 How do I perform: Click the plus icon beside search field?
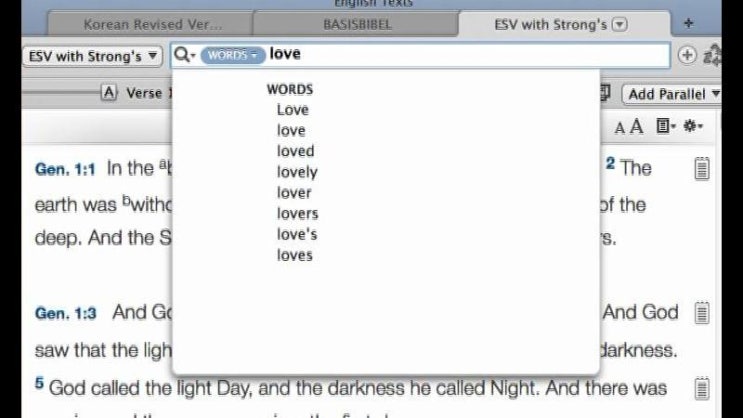(x=687, y=56)
